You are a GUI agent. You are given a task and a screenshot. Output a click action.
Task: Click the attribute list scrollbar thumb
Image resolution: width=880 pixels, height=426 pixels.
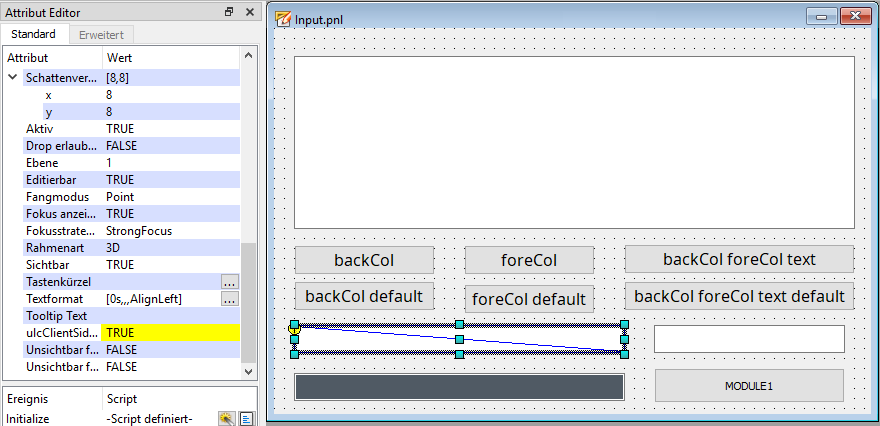point(248,302)
